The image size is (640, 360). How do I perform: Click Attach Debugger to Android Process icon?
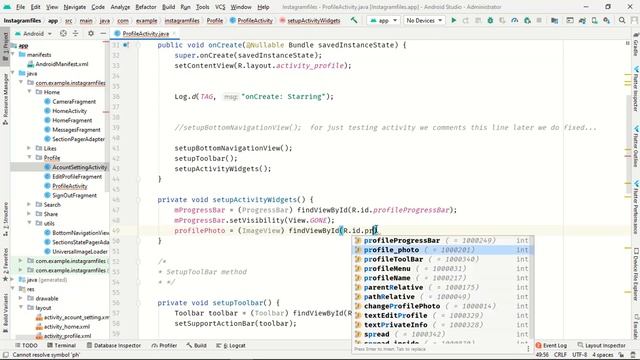527,20
